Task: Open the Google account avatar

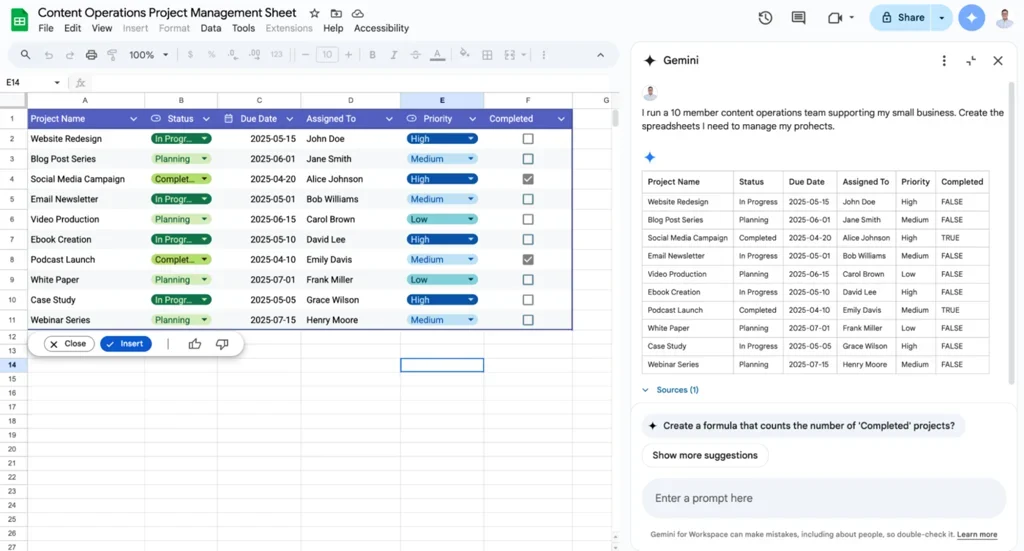Action: click(1004, 18)
